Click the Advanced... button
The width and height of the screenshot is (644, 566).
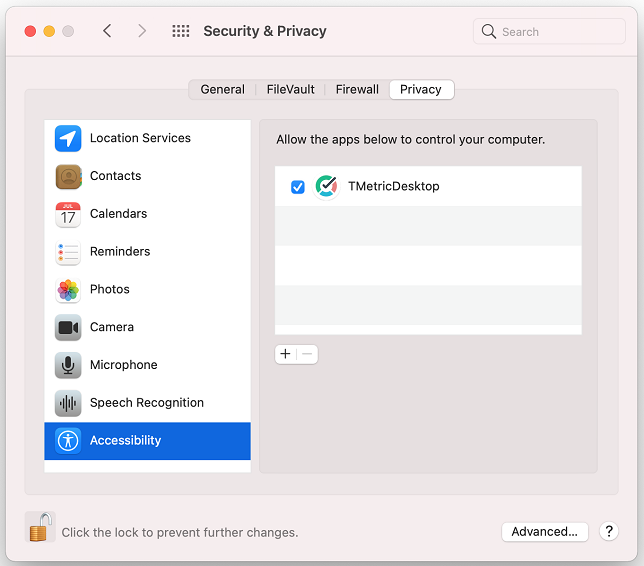click(545, 532)
